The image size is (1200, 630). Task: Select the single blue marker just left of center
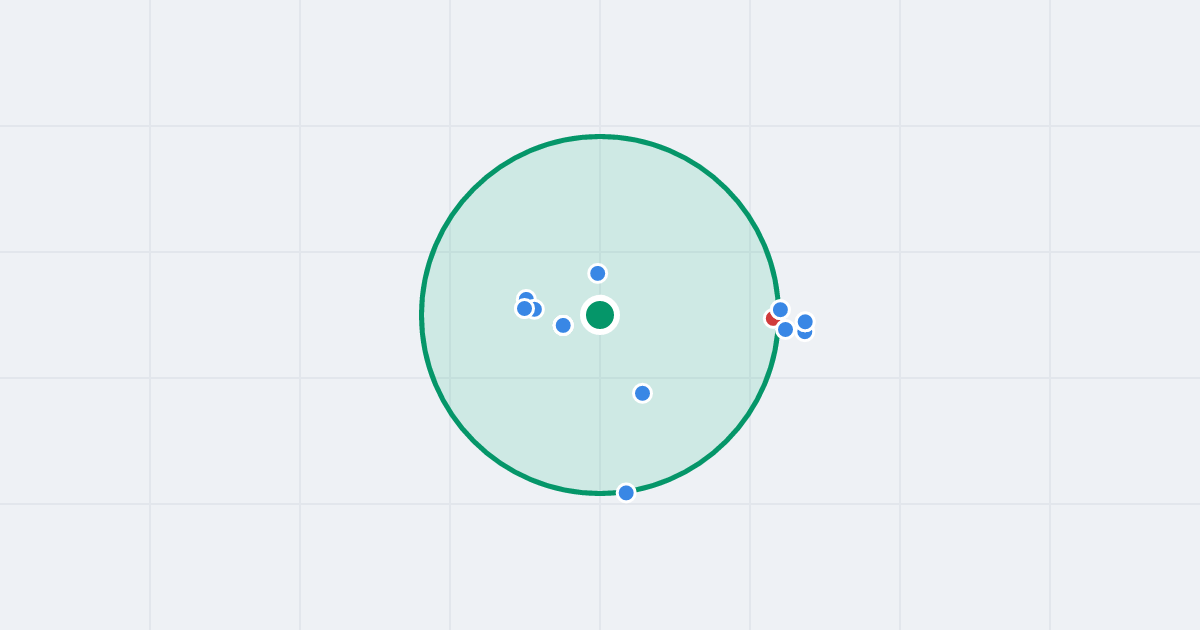[563, 325]
